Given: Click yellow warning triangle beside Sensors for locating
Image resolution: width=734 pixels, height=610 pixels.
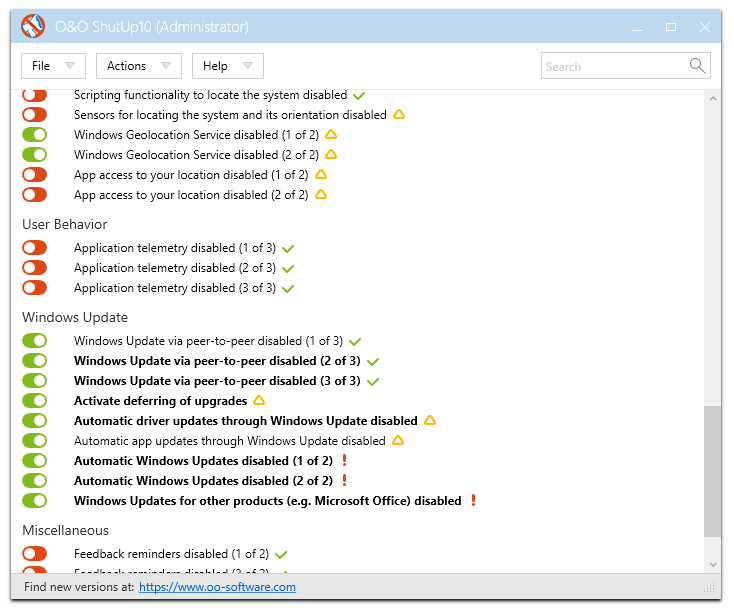Looking at the screenshot, I should point(399,114).
